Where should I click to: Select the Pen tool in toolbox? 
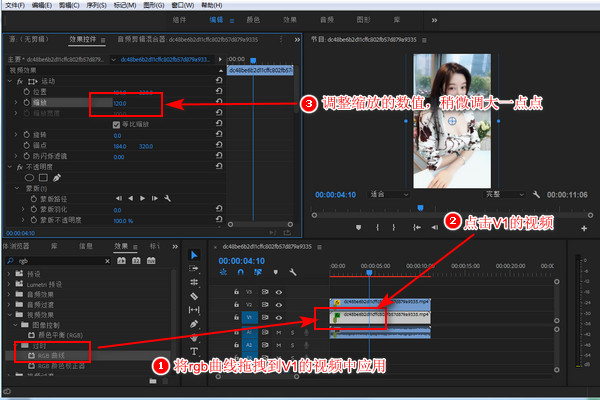pos(194,324)
